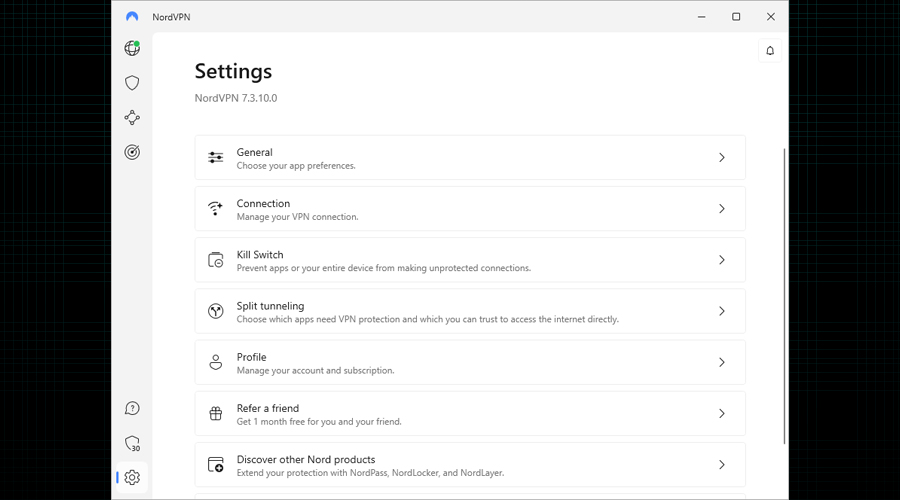Click 'Manage your VPN connection.' text
This screenshot has height=500, width=900.
pyautogui.click(x=297, y=217)
